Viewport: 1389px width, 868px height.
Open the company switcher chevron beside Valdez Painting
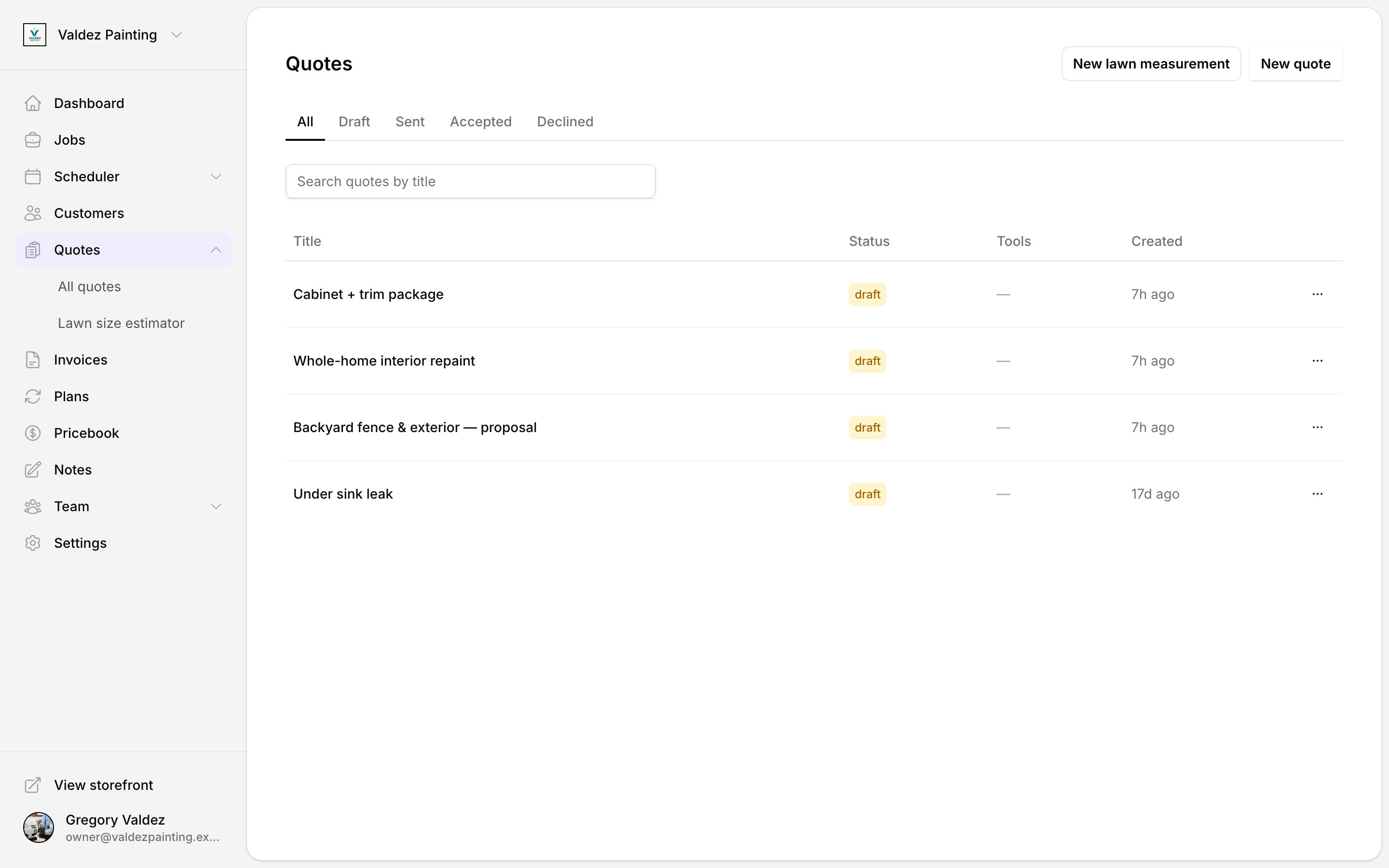(177, 35)
